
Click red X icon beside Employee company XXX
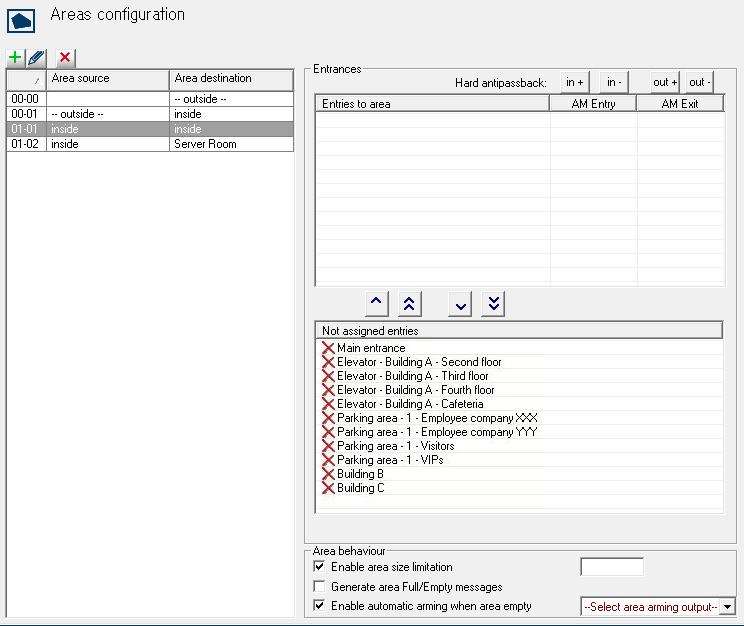328,418
